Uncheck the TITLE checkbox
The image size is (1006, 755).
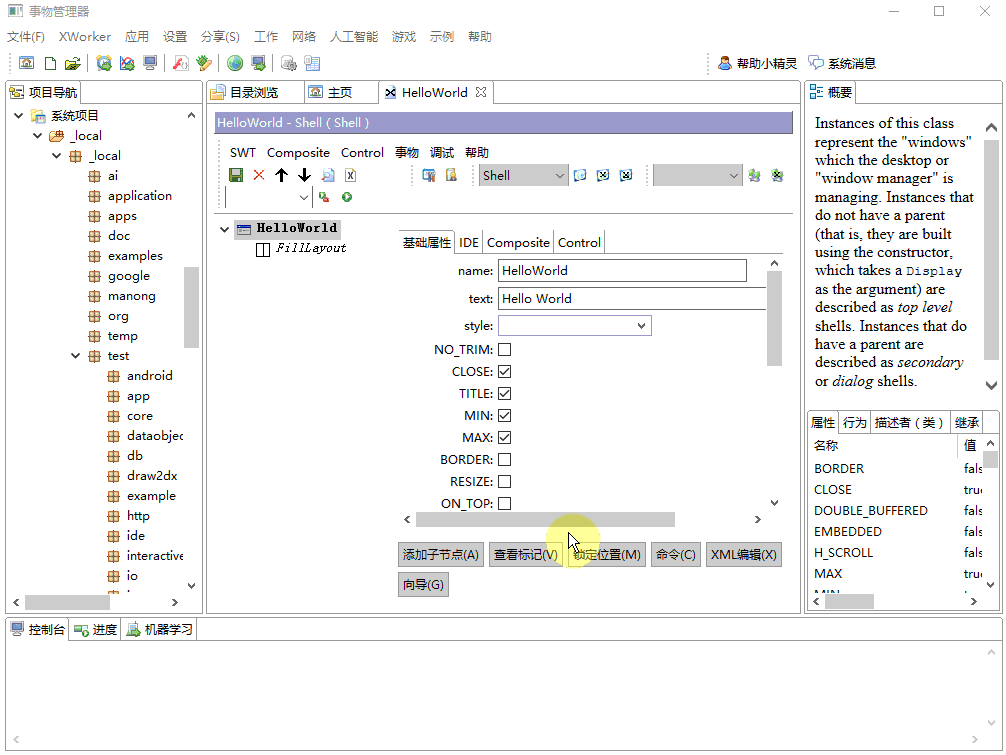(x=504, y=393)
